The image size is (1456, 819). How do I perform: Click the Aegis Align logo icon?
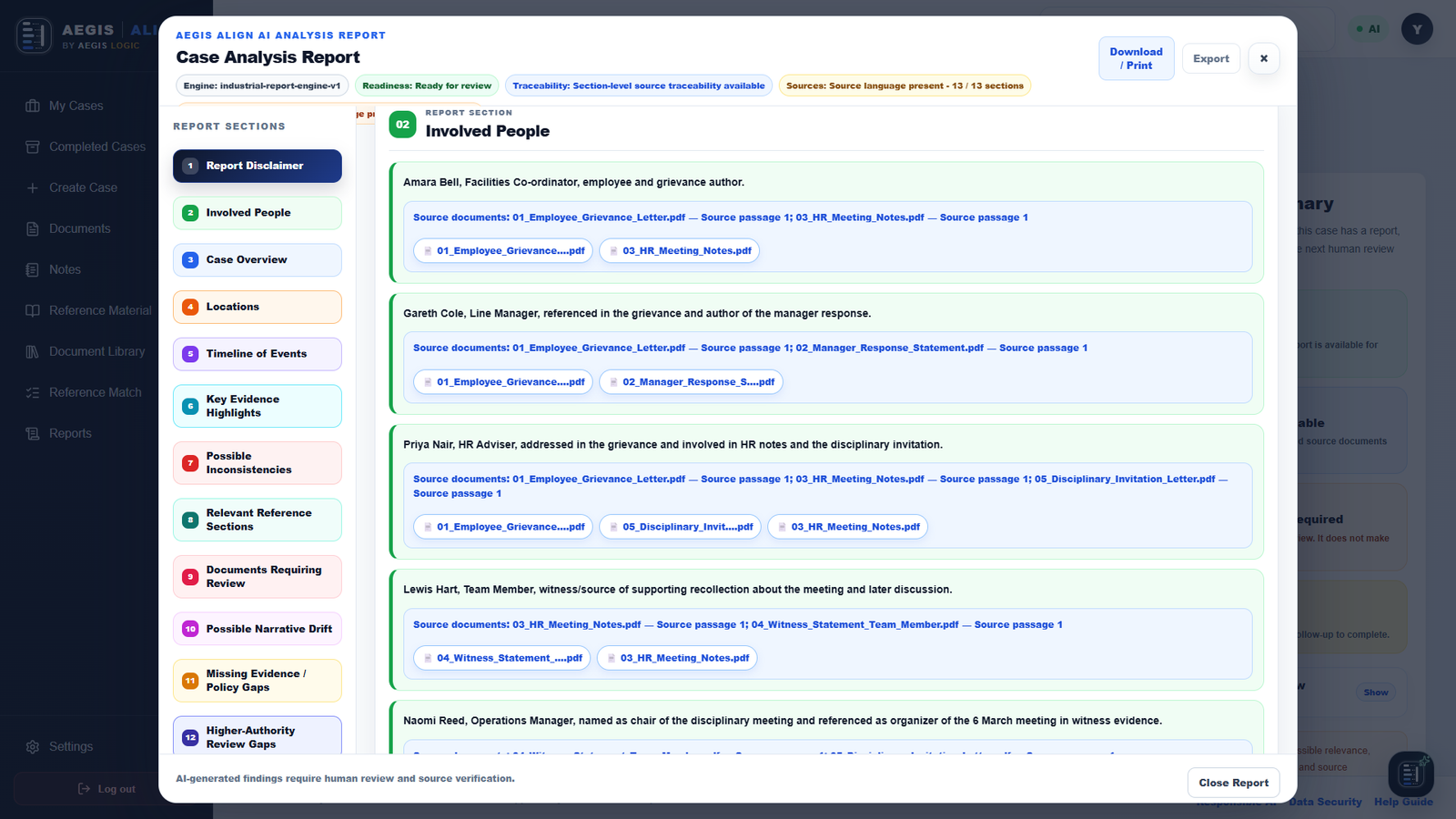34,35
